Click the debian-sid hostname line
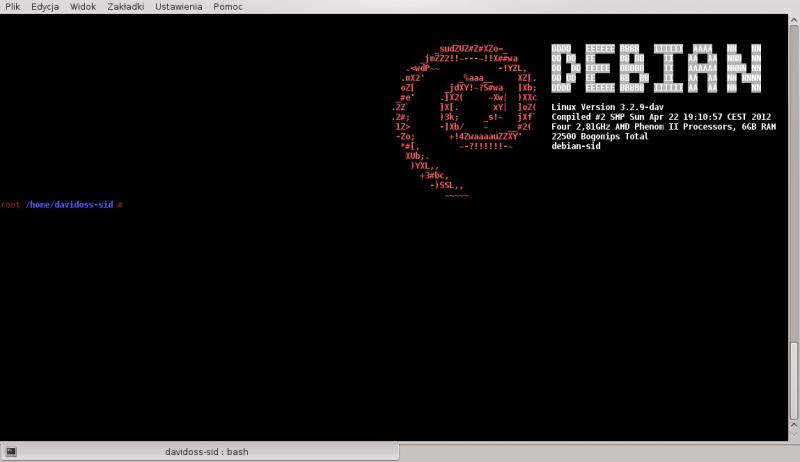 pos(576,147)
